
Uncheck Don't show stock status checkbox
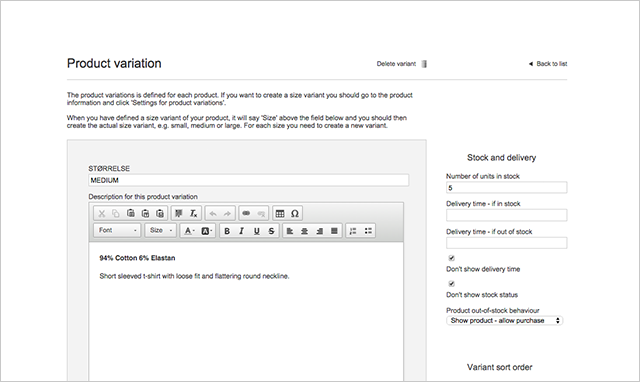(451, 284)
